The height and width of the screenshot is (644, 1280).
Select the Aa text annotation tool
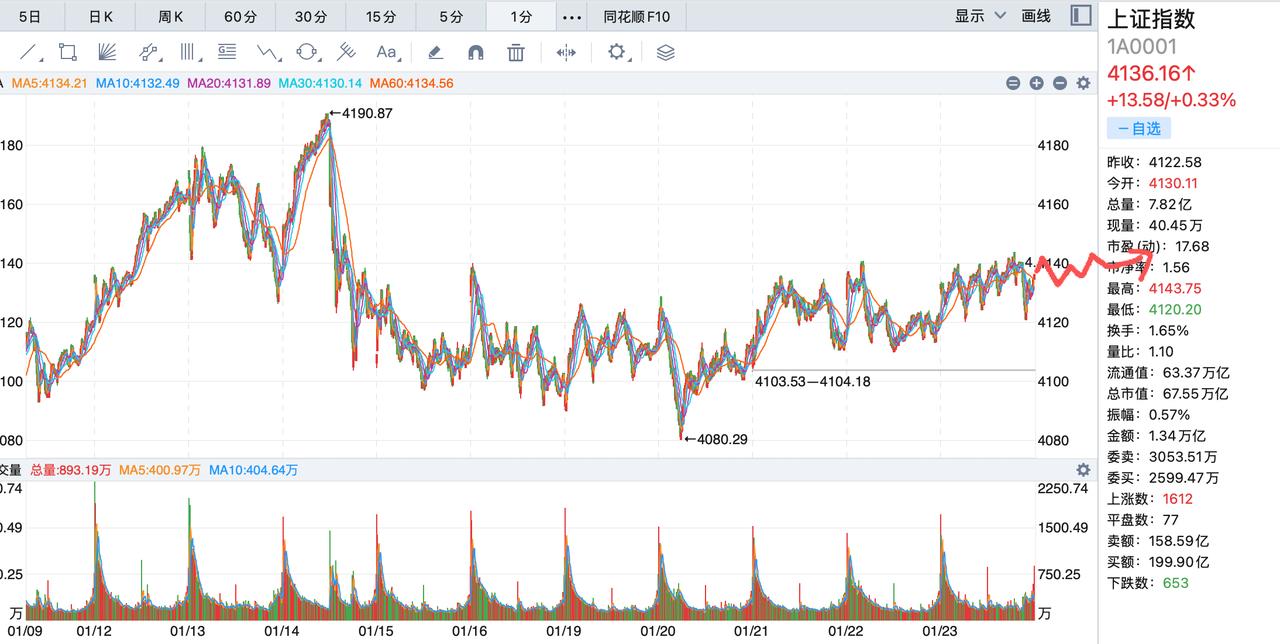click(x=386, y=52)
